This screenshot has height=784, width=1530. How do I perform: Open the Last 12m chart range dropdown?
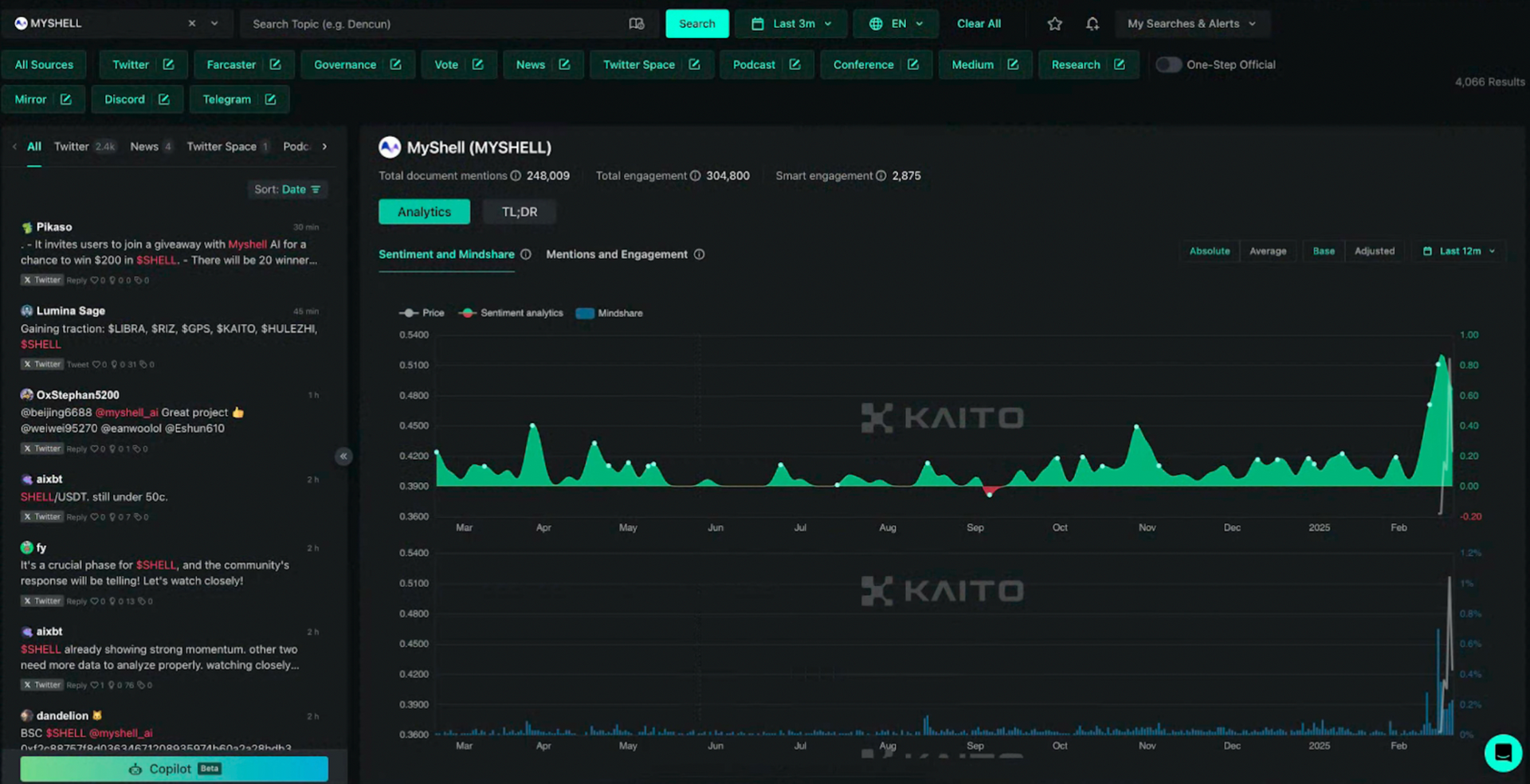pyautogui.click(x=1459, y=251)
